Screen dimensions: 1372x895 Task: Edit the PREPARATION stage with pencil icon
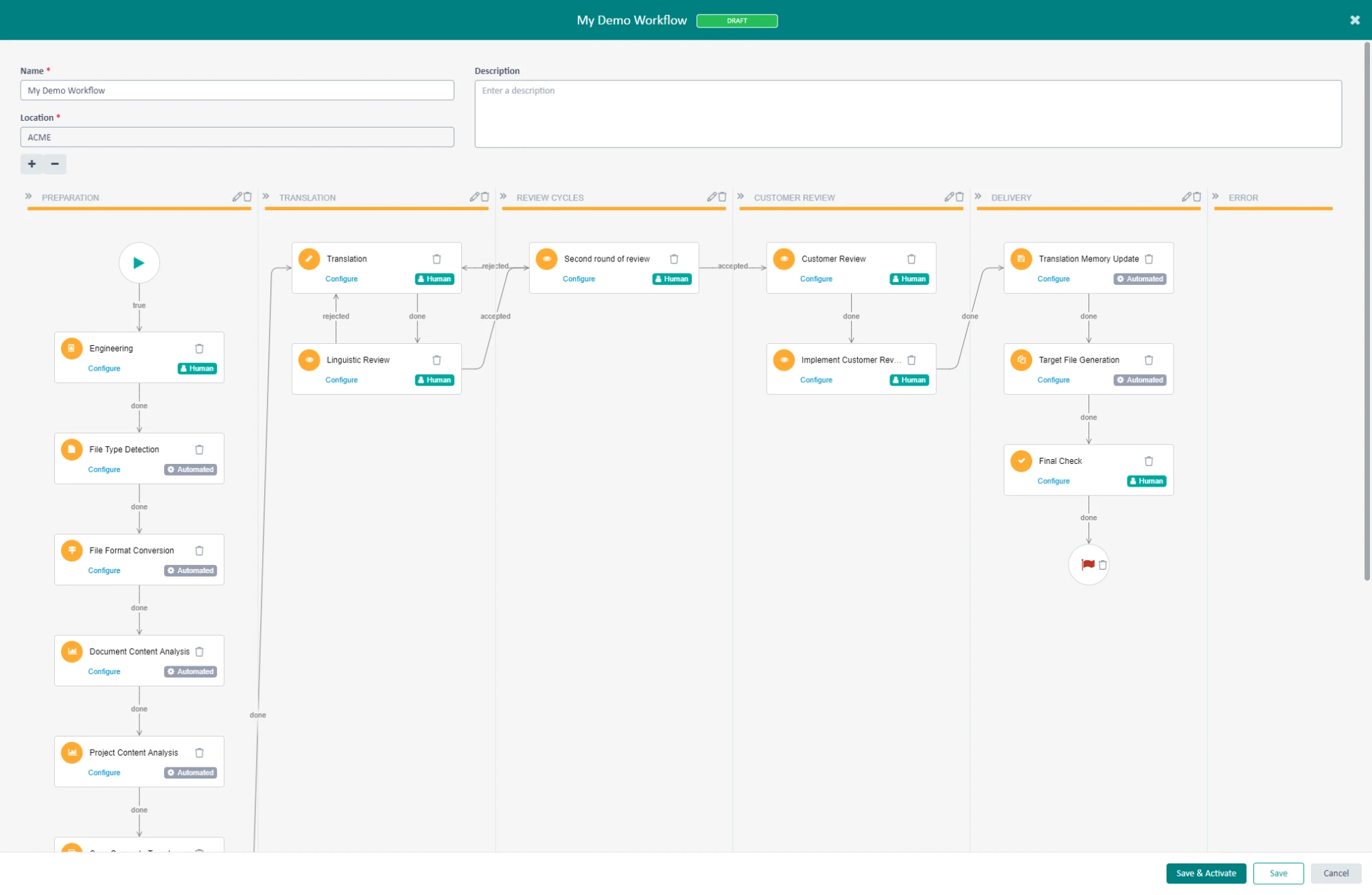(237, 197)
